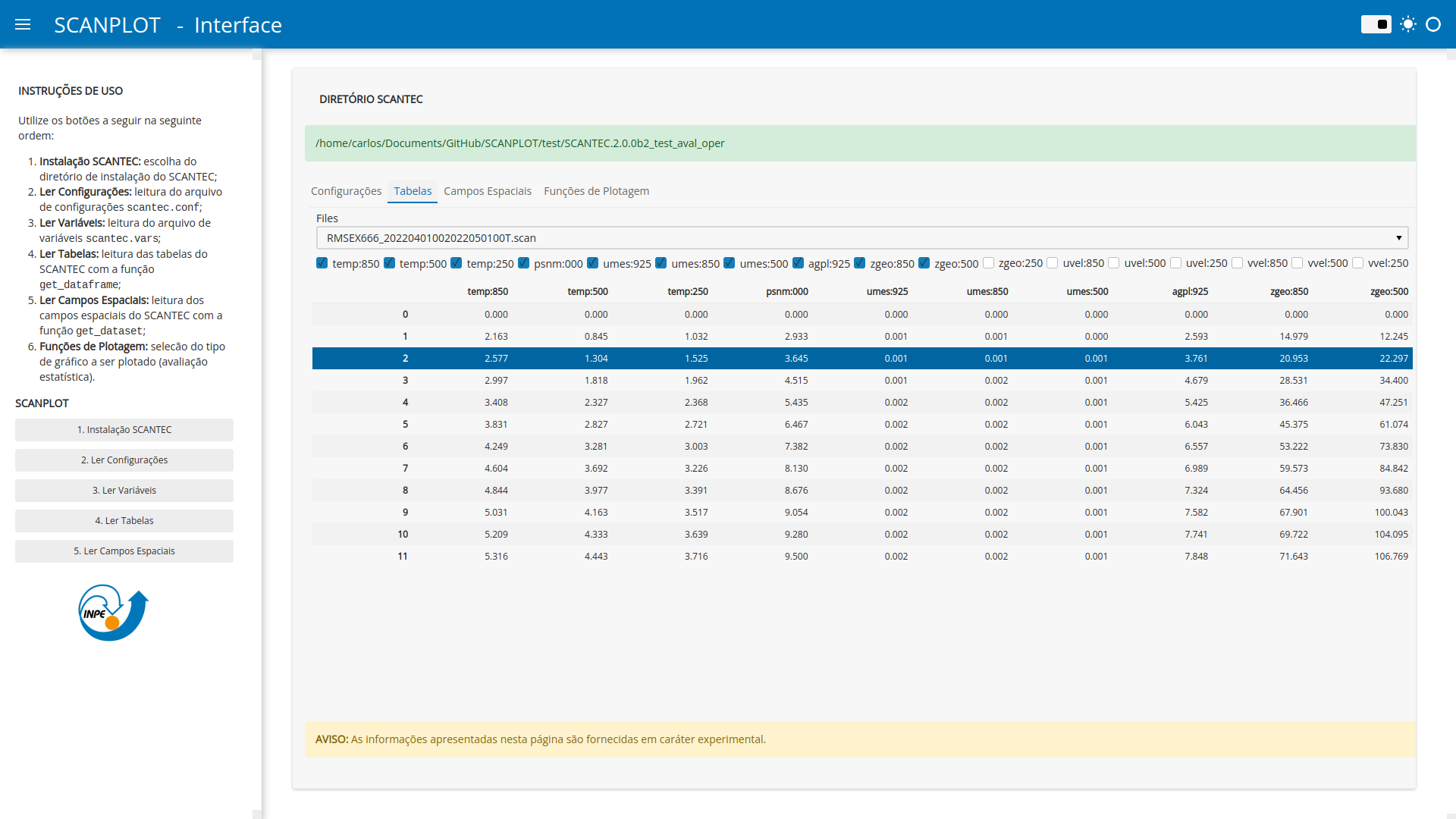The image size is (1456, 819).
Task: Select table row with index 11
Action: pyautogui.click(x=862, y=557)
